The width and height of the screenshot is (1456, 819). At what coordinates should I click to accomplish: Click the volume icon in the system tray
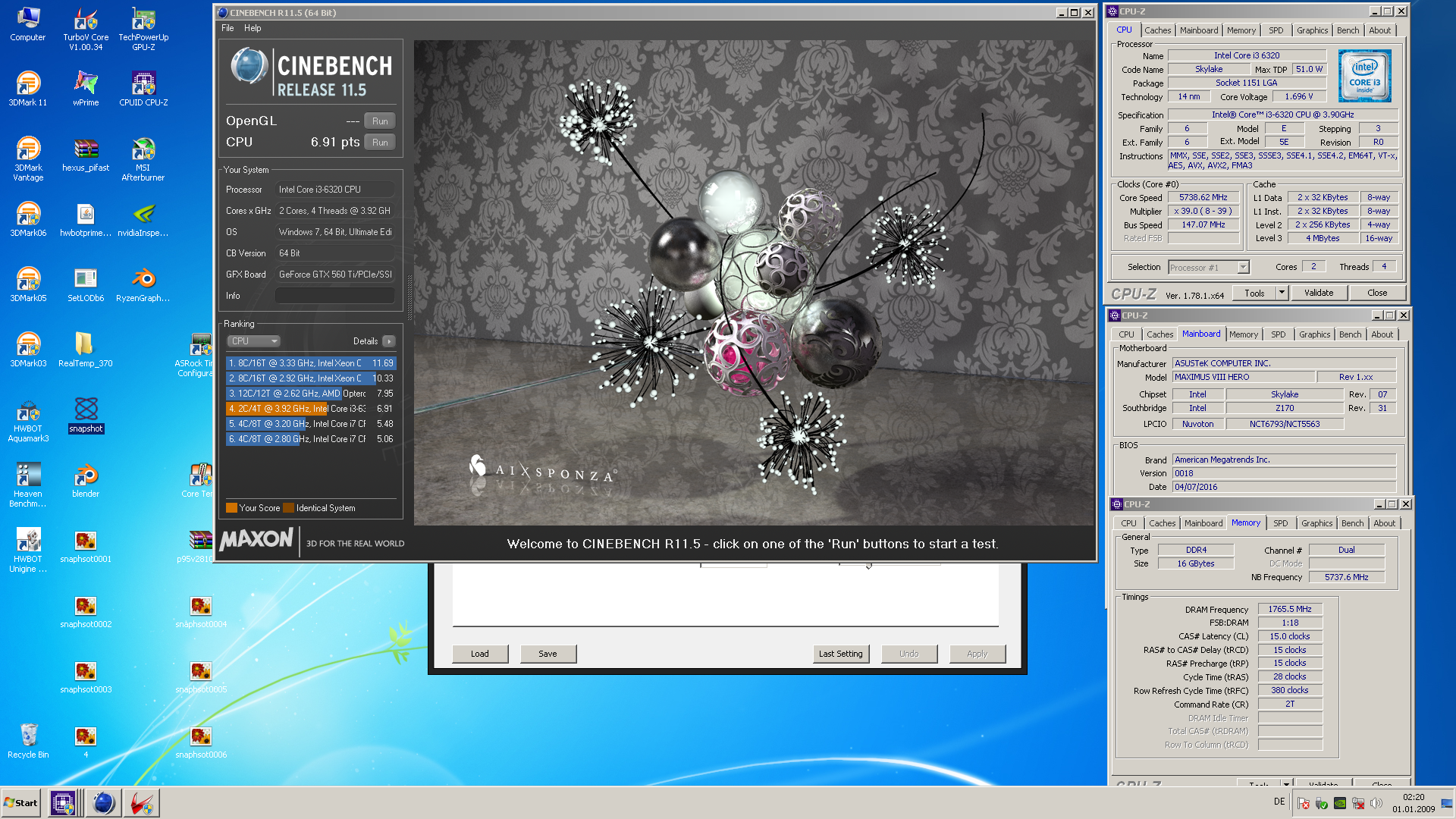(x=1376, y=803)
